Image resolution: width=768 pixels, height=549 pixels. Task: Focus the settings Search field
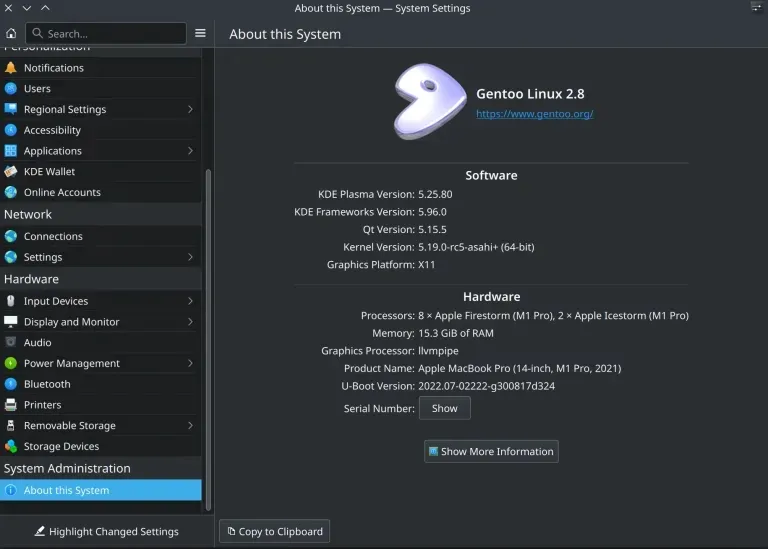coord(110,34)
